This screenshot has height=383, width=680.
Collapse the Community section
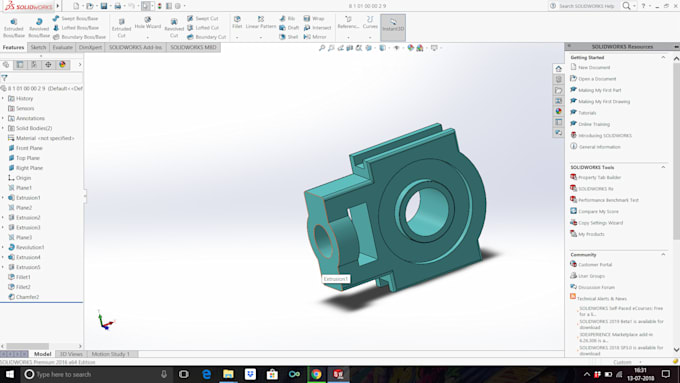pyautogui.click(x=663, y=255)
